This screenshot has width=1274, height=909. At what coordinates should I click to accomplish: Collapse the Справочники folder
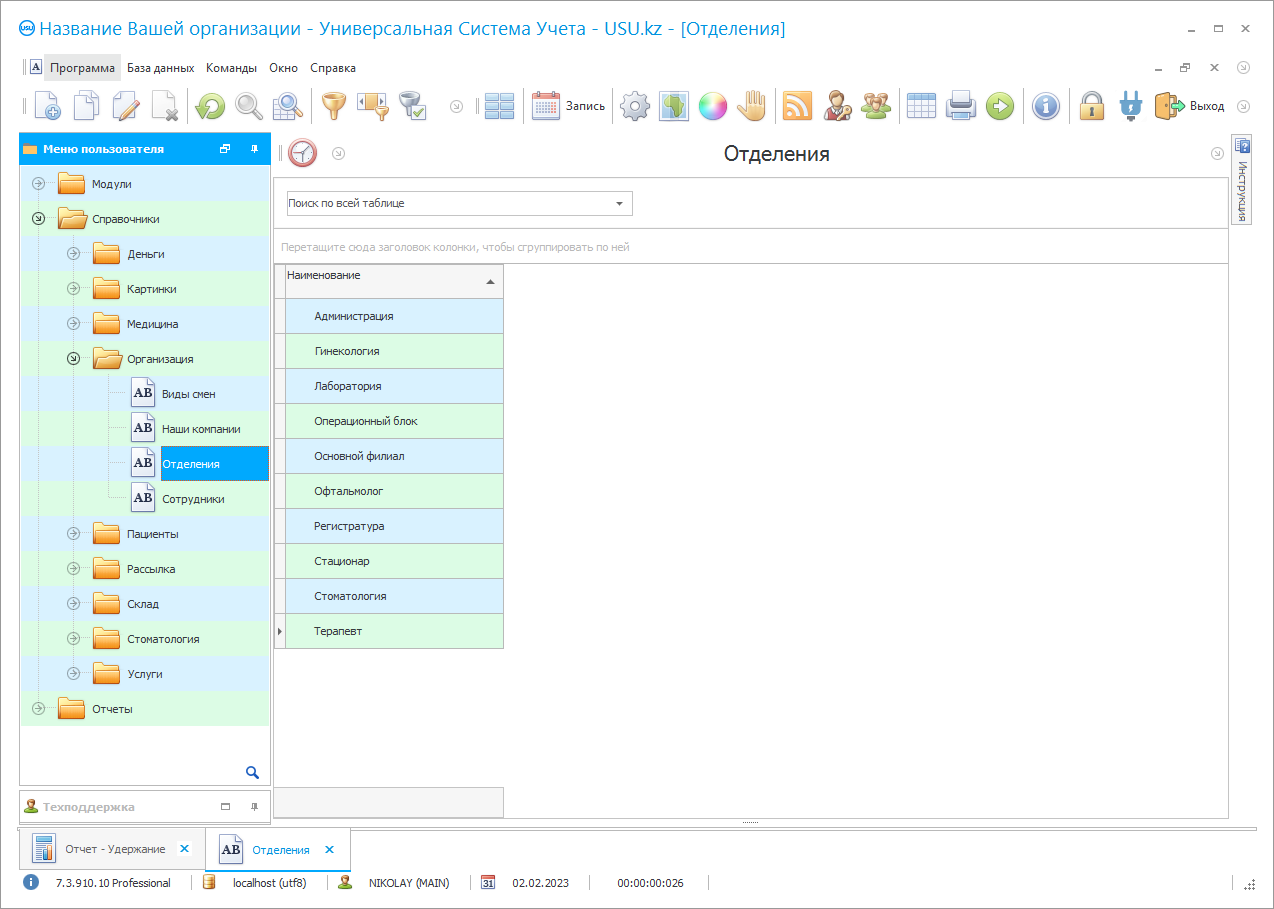39,219
